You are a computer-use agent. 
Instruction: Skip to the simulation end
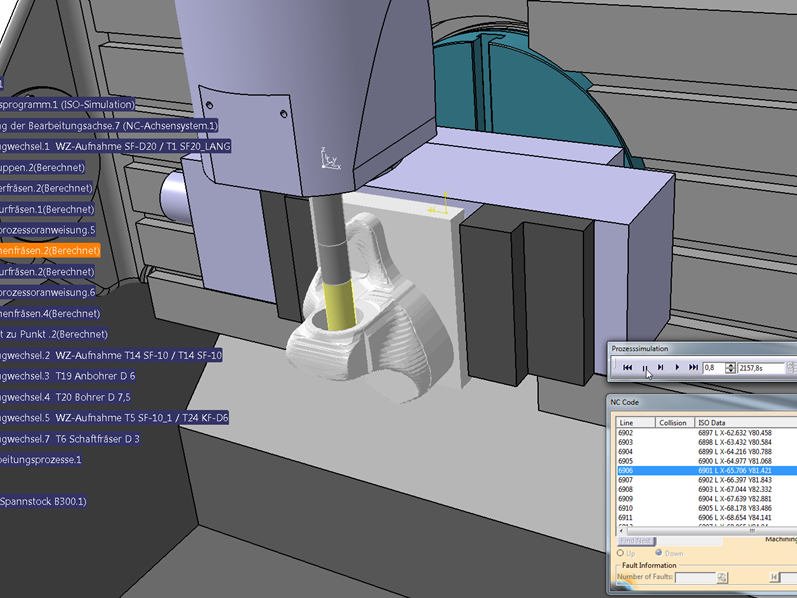[x=694, y=368]
